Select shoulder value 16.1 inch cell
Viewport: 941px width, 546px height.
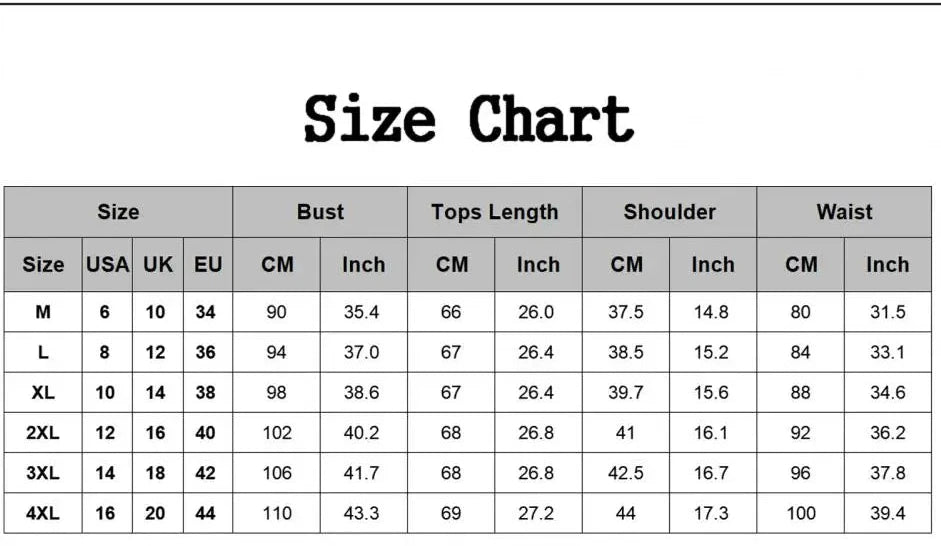pyautogui.click(x=712, y=433)
